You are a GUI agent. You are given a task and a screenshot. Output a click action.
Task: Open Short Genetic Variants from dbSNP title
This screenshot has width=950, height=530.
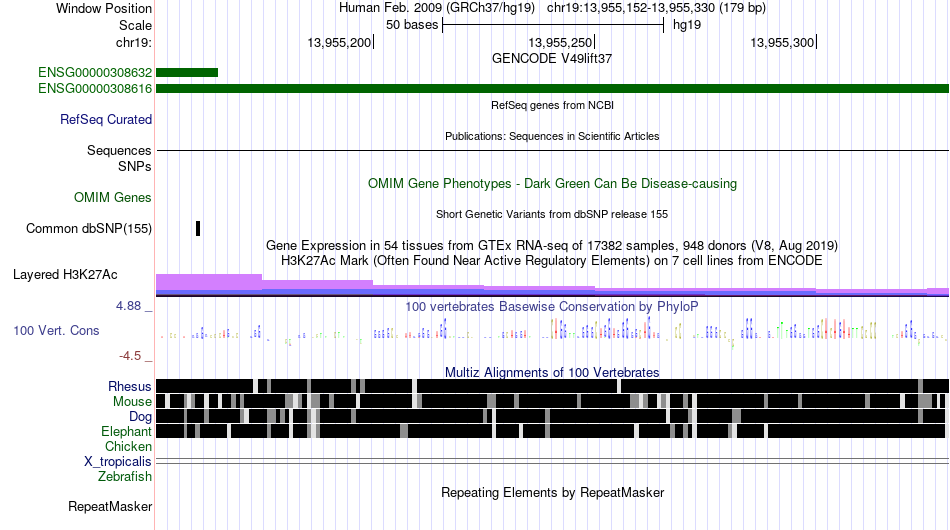(x=552, y=214)
